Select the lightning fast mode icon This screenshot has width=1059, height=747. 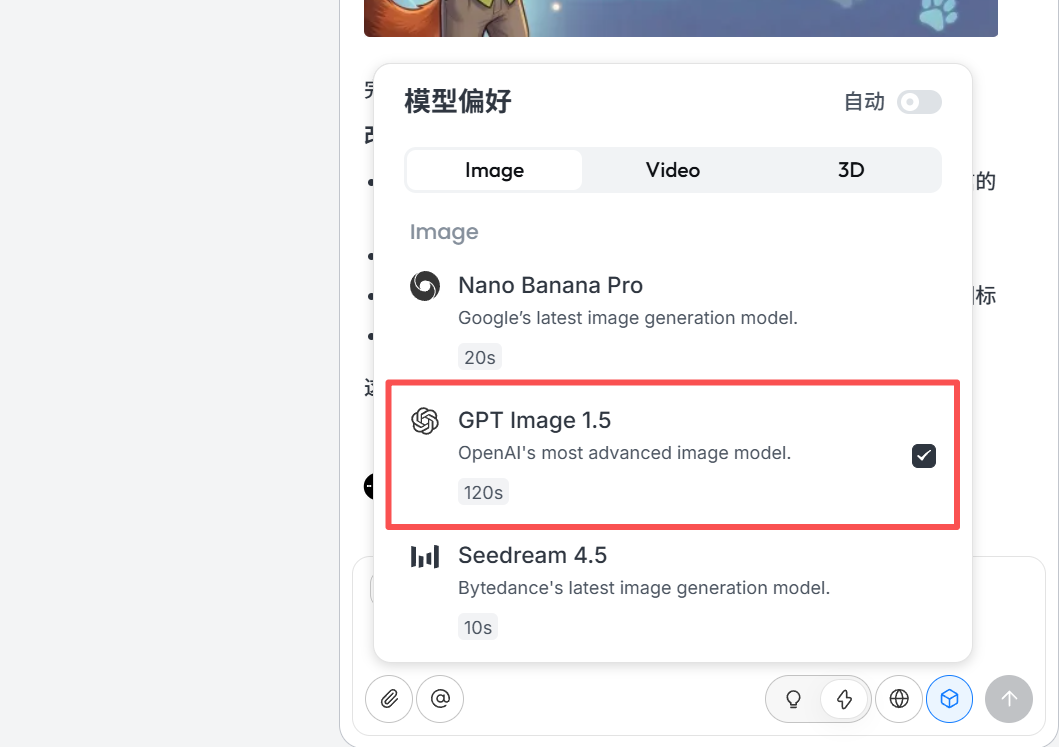tap(845, 699)
